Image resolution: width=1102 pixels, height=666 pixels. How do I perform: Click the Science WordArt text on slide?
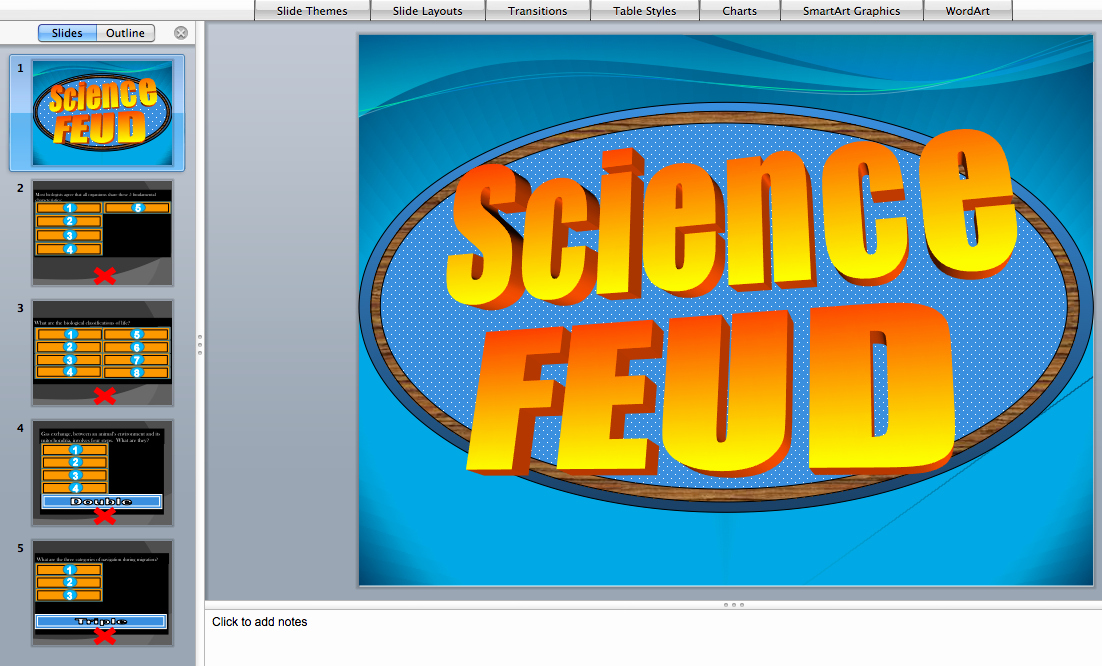pos(731,221)
